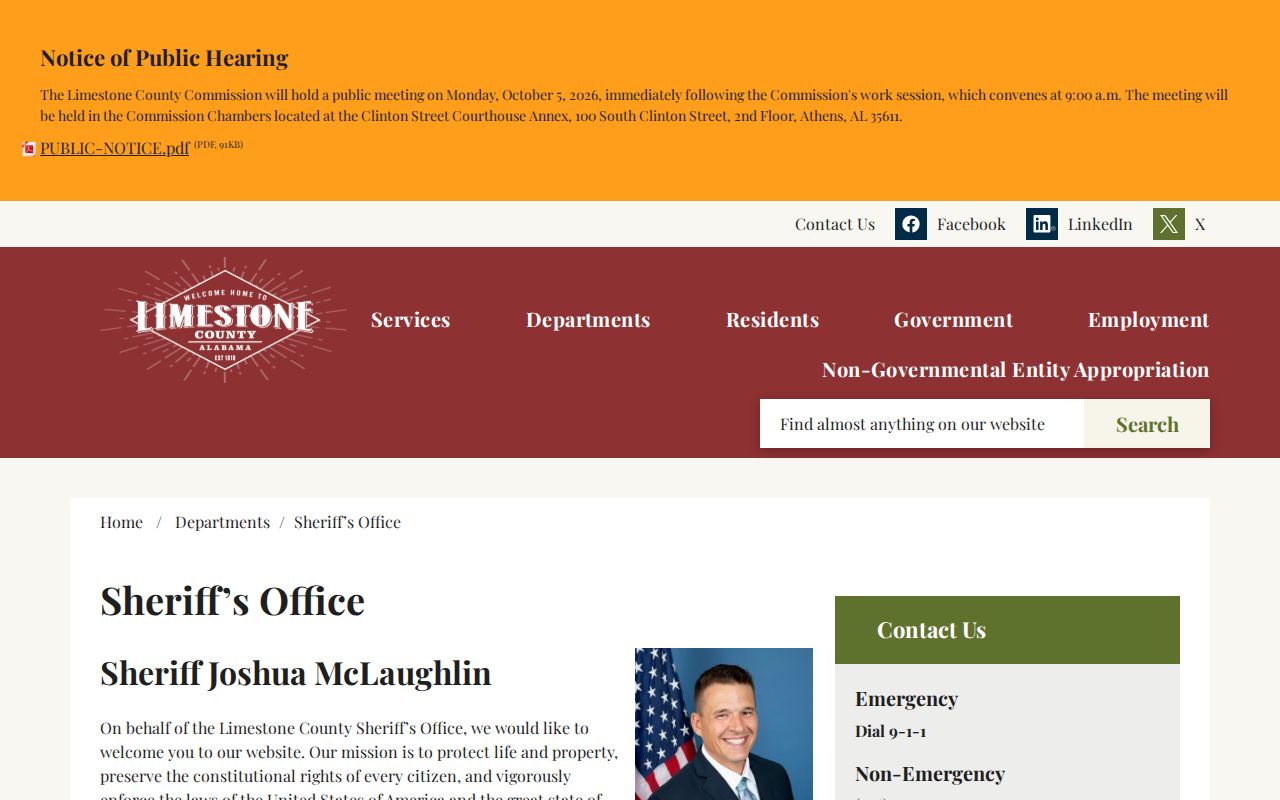Open the LinkedIn icon in the top bar
The width and height of the screenshot is (1280, 800).
tap(1042, 224)
